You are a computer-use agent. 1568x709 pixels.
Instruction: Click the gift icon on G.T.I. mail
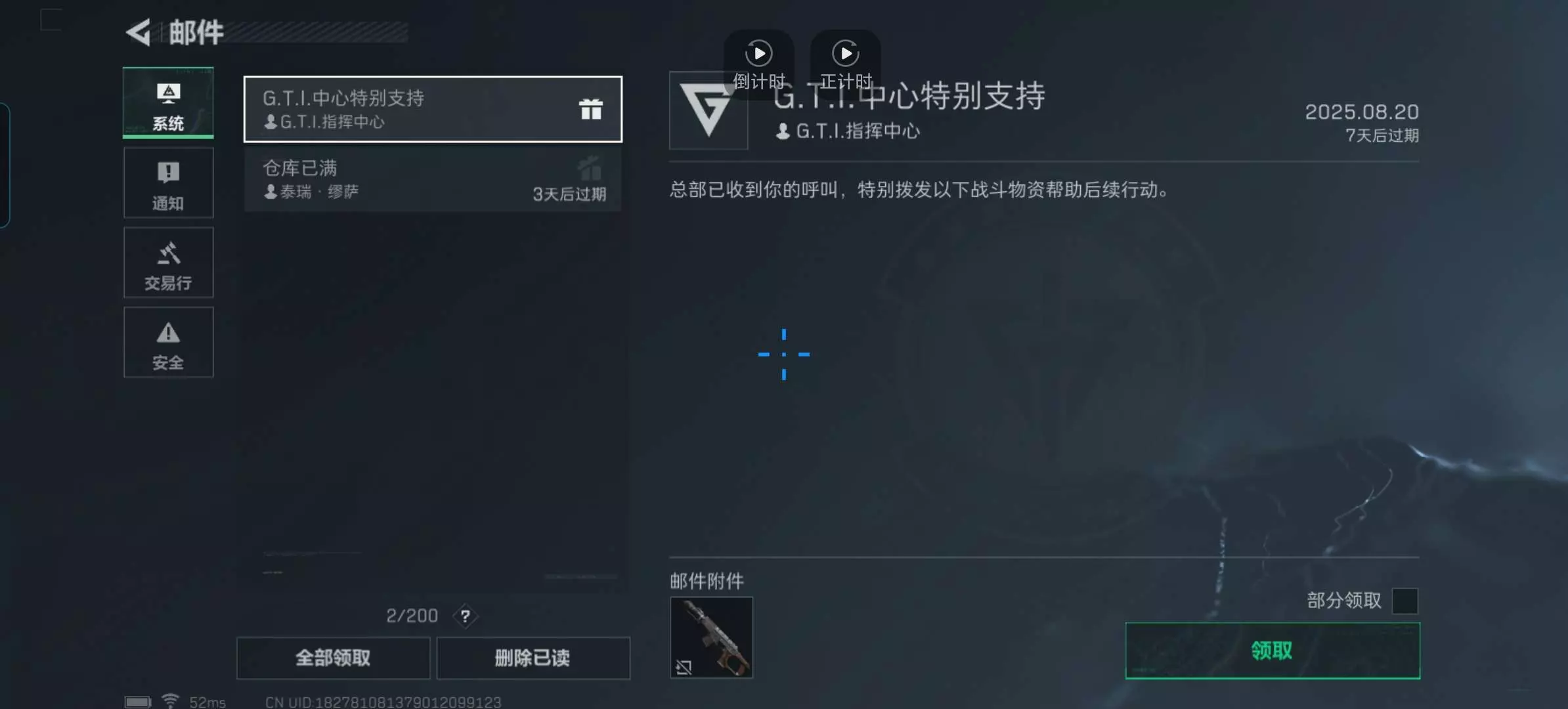(x=590, y=109)
